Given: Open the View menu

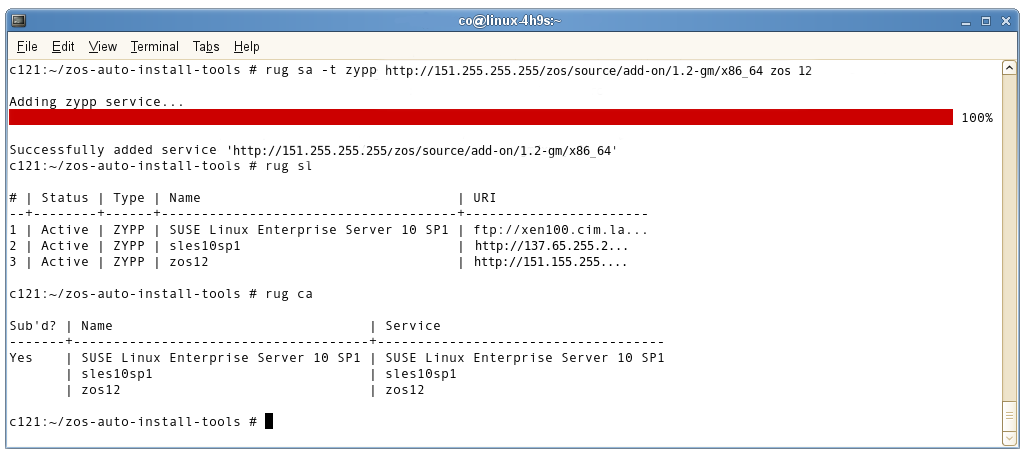Looking at the screenshot, I should tap(102, 46).
